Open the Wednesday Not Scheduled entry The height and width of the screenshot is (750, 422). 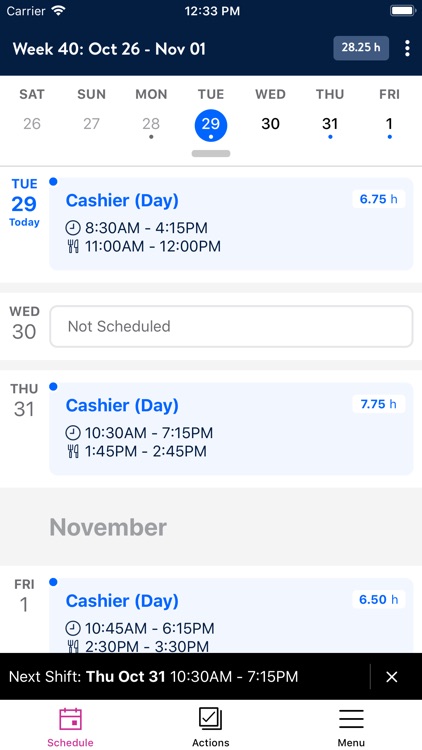(231, 326)
